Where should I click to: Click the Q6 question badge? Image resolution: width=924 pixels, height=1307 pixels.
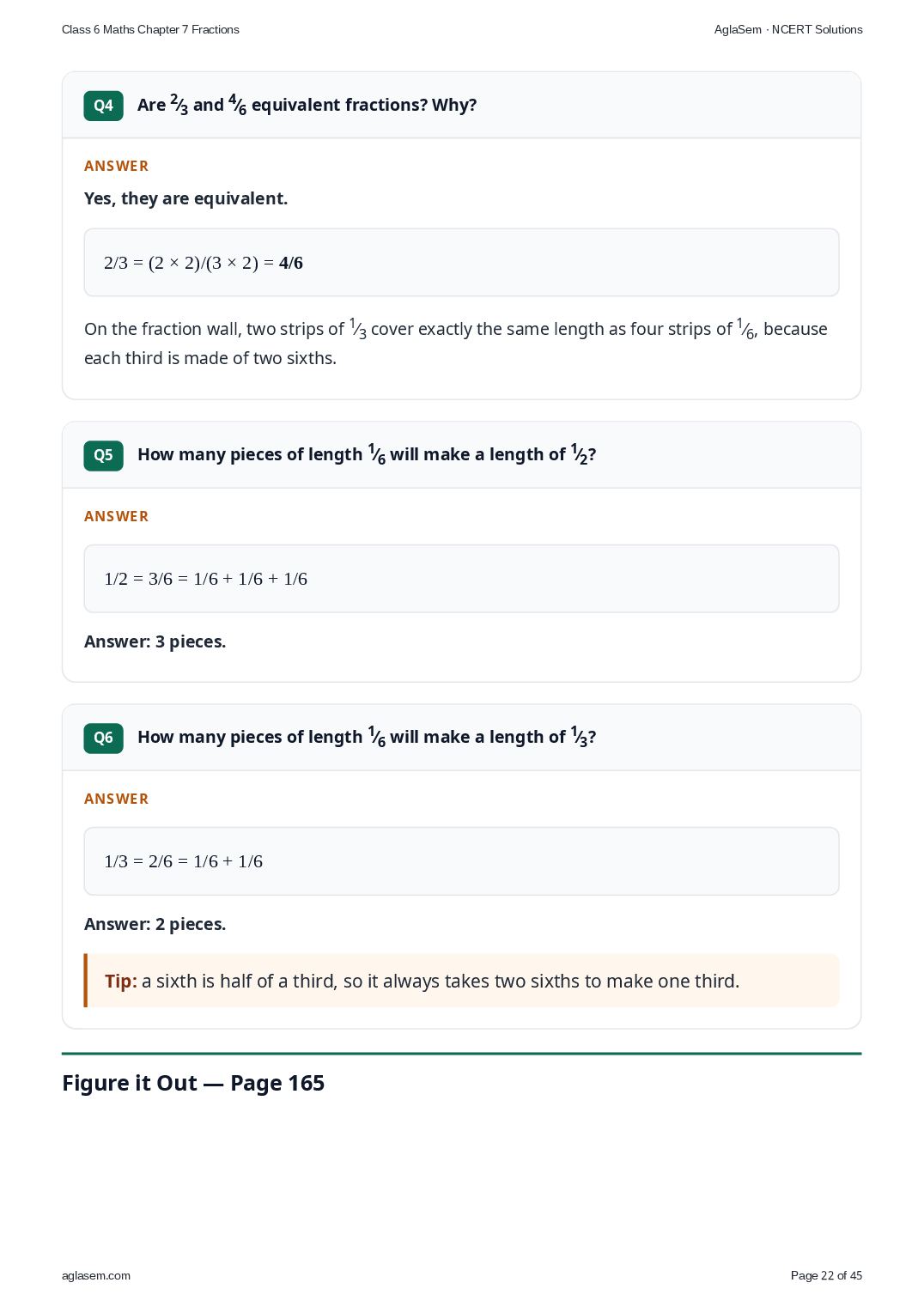point(103,738)
